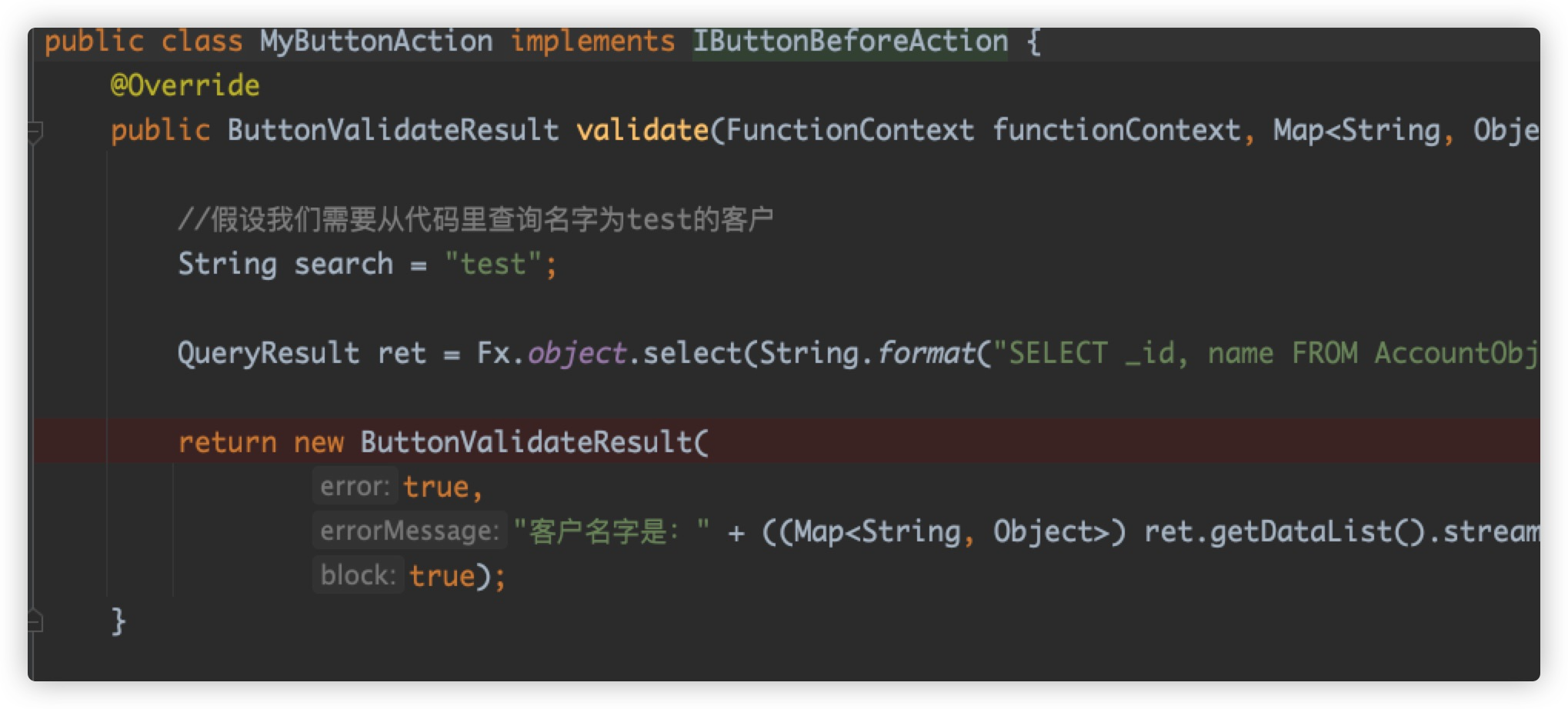Click the 'error:' parameter hint
The height and width of the screenshot is (709, 1568).
click(355, 487)
